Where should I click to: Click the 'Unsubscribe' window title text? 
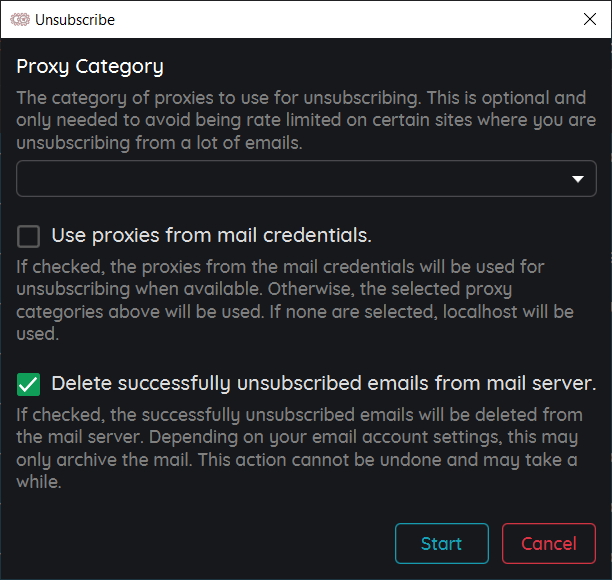[x=75, y=19]
